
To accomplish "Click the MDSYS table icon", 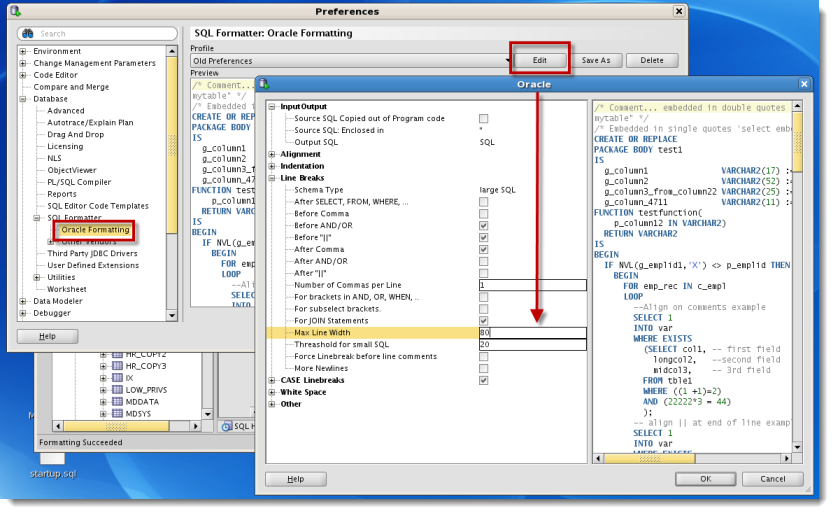I will 118,413.
